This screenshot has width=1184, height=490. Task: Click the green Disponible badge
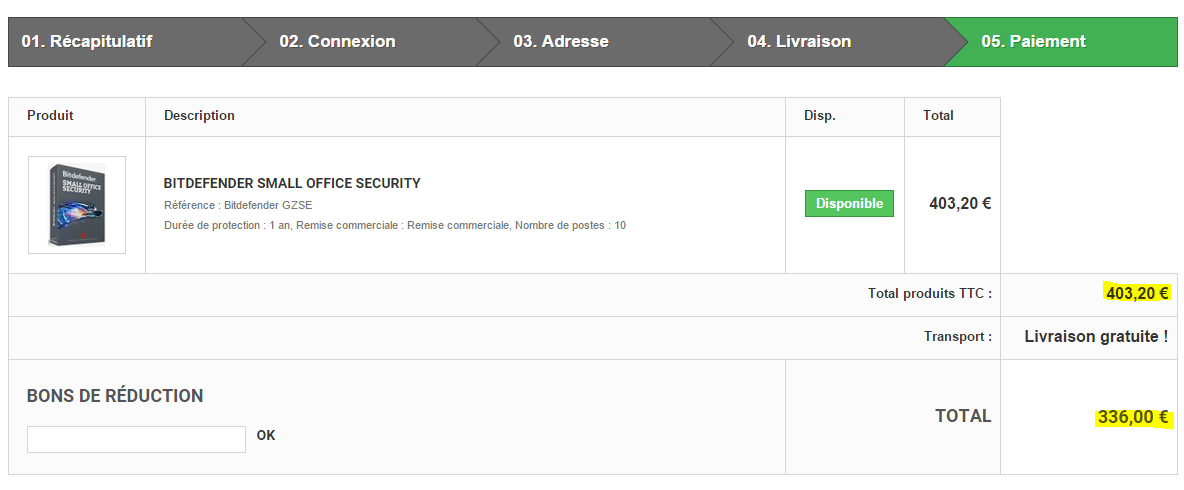pyautogui.click(x=849, y=204)
